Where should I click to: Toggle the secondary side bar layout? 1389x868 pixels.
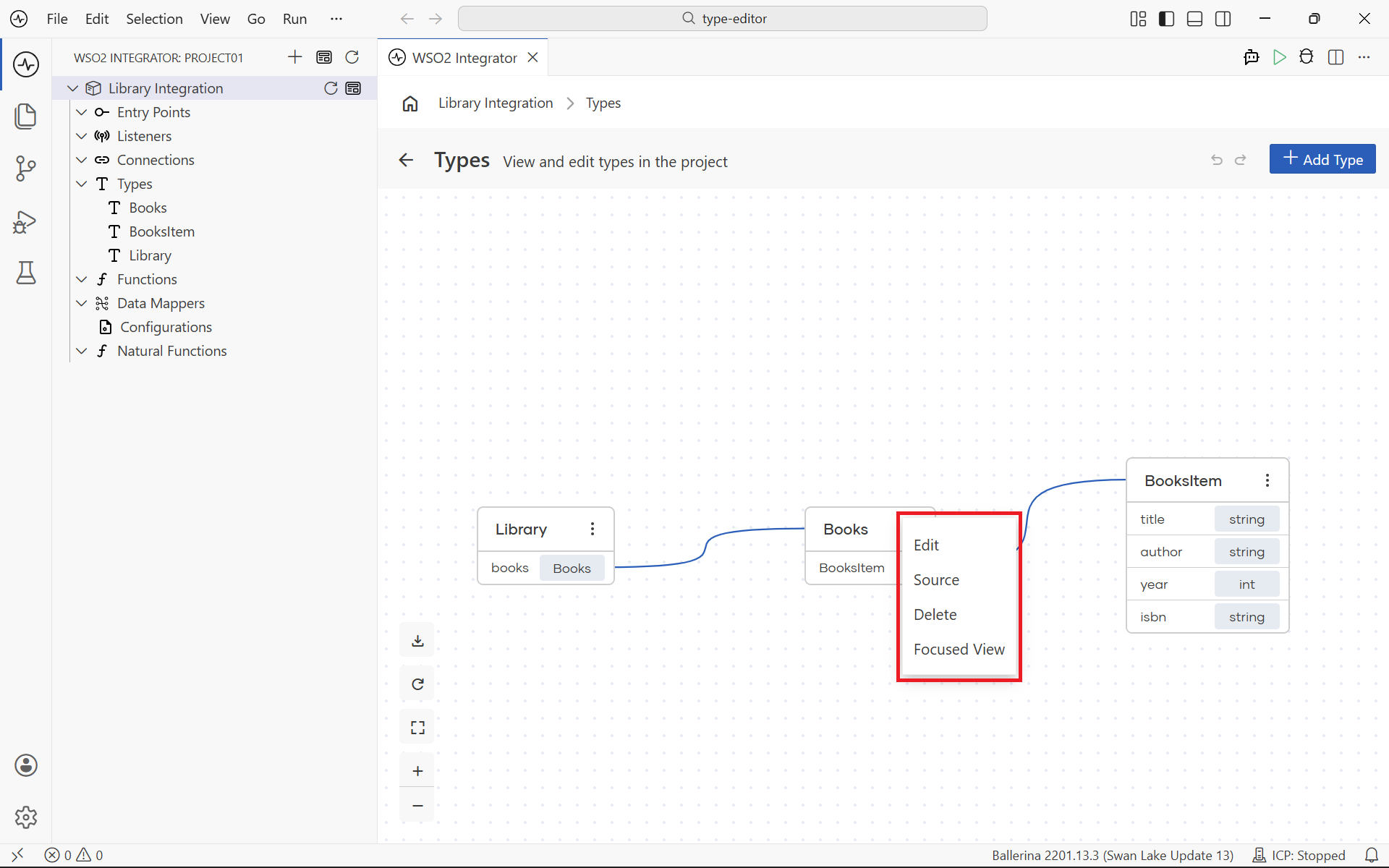[1223, 19]
